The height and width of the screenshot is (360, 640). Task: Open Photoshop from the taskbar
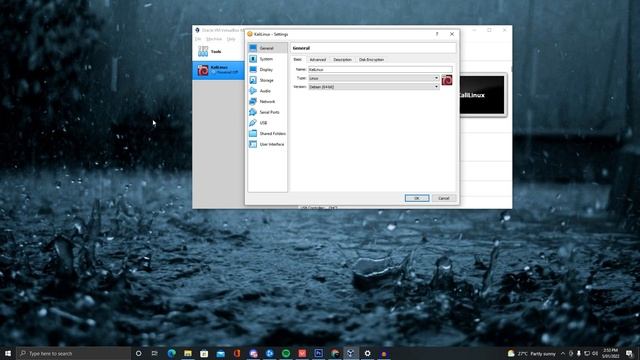point(318,353)
